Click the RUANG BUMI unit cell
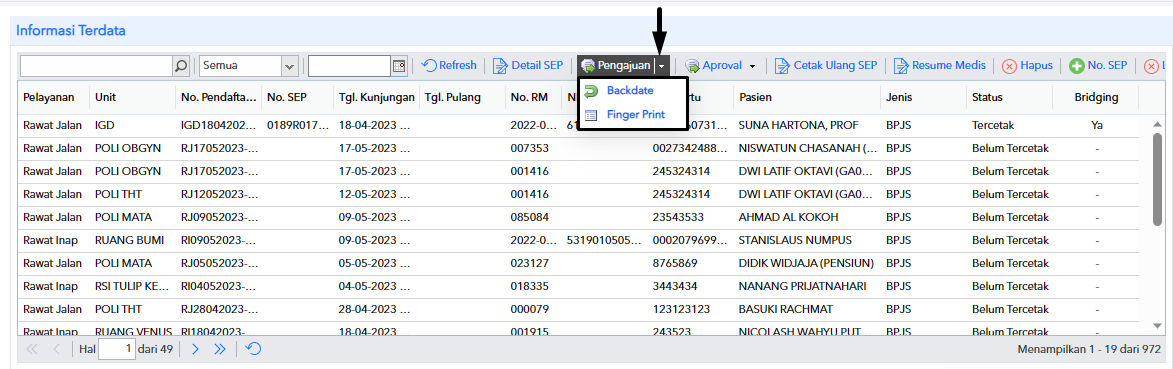This screenshot has width=1173, height=369. 132,240
